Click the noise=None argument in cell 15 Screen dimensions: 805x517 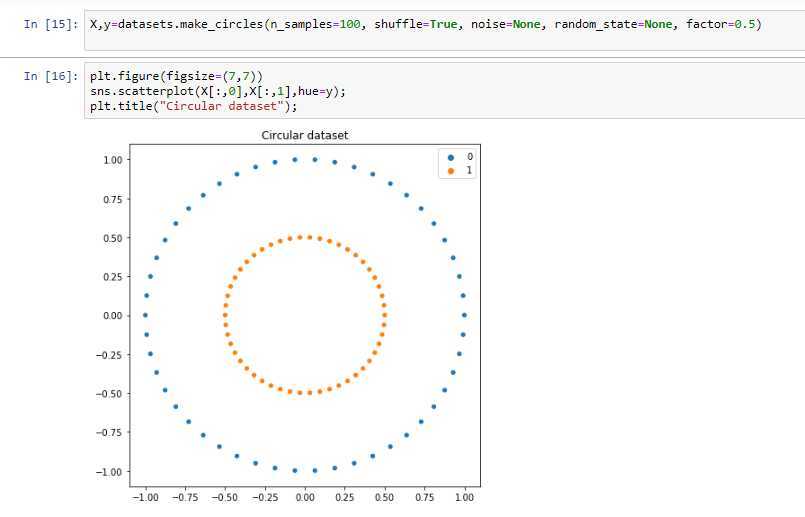click(506, 24)
